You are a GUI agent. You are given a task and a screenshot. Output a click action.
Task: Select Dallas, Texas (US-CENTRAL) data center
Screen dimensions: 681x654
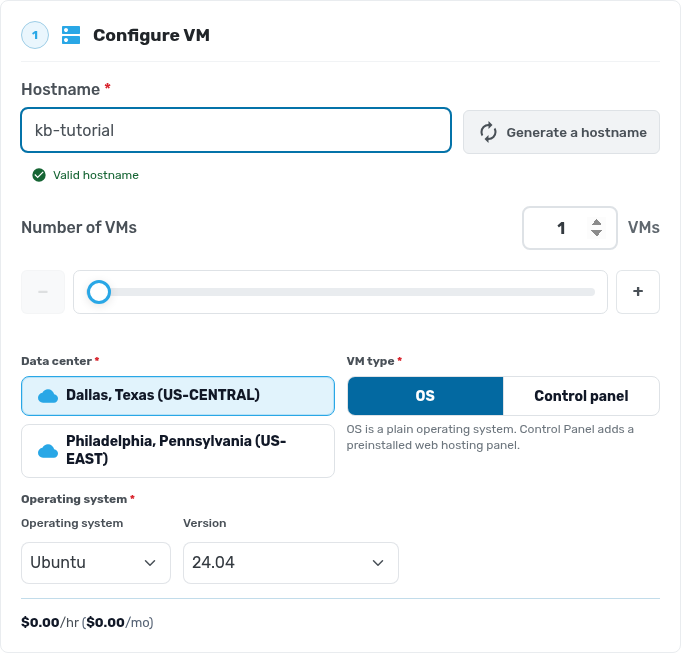[x=178, y=396]
